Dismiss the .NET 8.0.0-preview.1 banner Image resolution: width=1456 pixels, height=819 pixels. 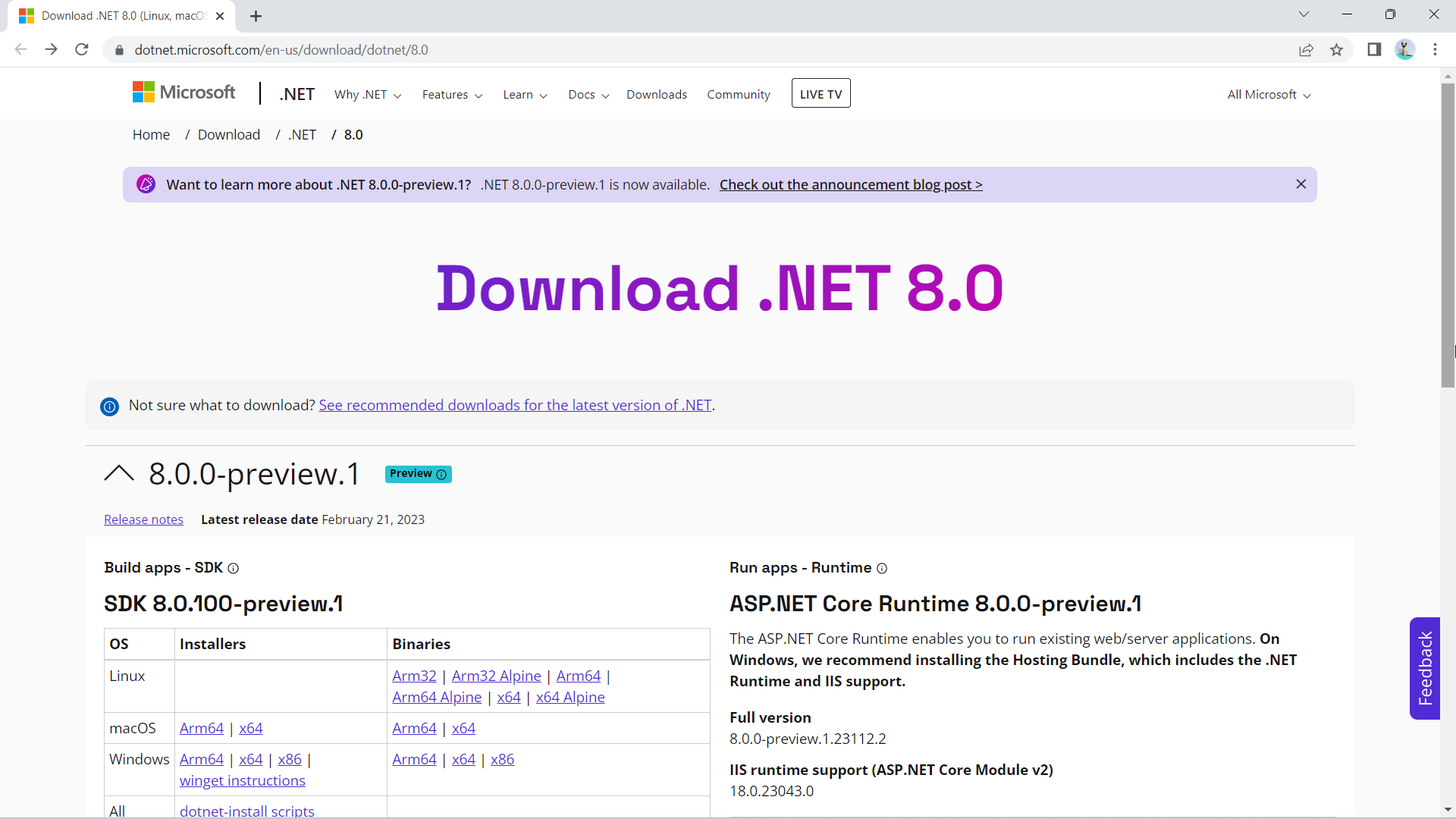1301,184
